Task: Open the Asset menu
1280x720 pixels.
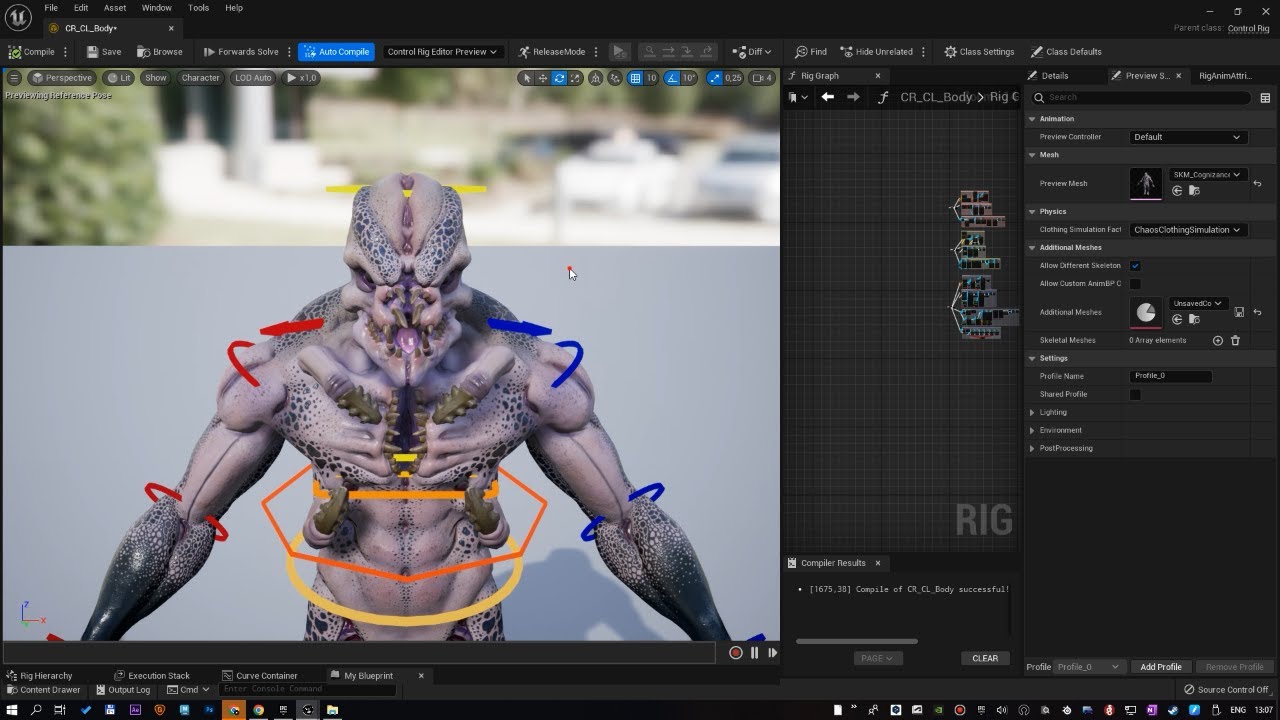Action: click(115, 8)
